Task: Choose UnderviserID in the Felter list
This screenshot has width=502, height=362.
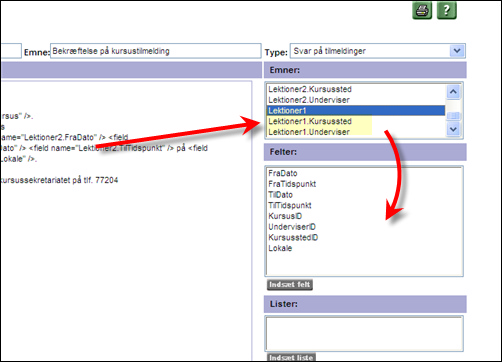Action: coord(292,227)
